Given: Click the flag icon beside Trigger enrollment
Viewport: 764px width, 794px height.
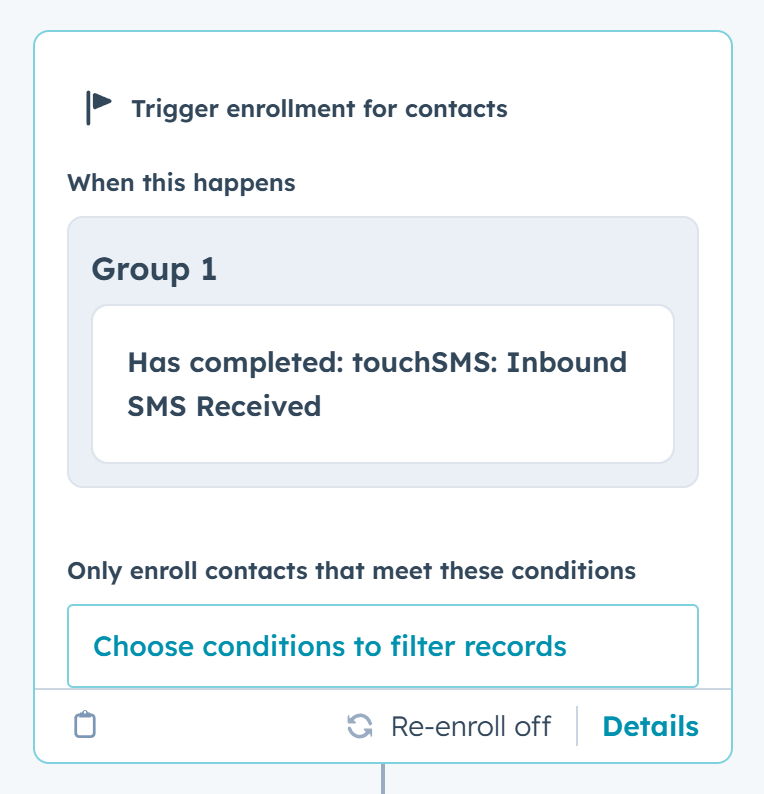Looking at the screenshot, I should click(x=98, y=107).
